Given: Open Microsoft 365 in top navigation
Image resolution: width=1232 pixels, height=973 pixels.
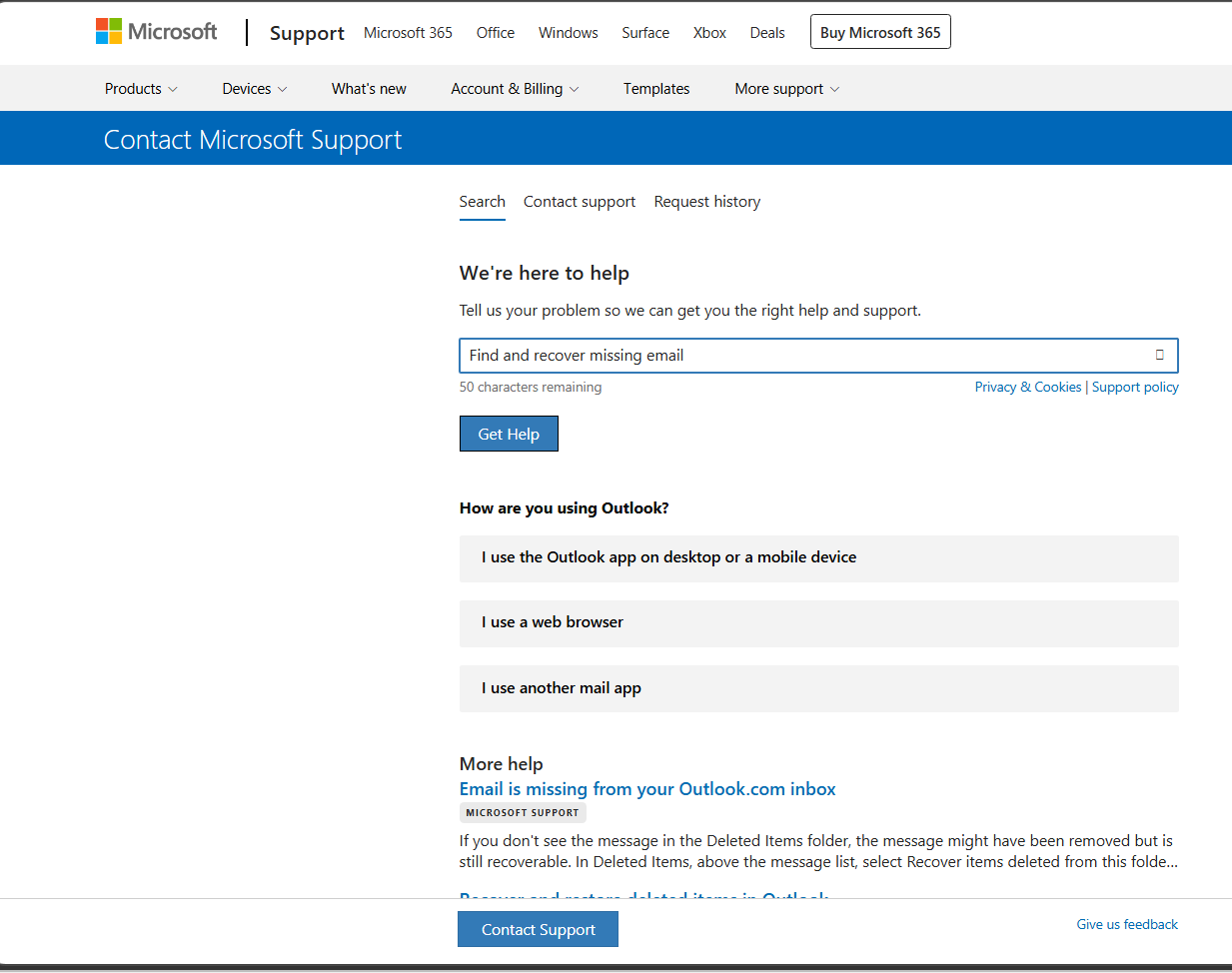Looking at the screenshot, I should (x=408, y=33).
